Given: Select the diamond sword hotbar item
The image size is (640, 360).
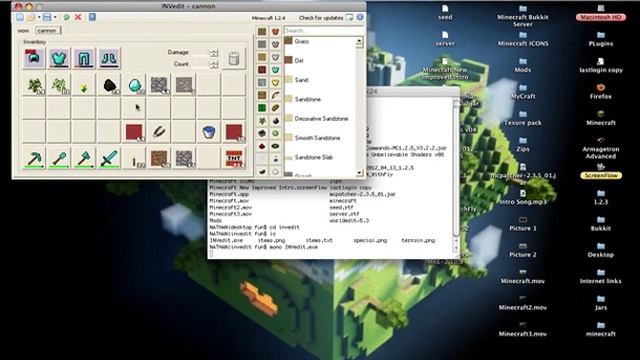Looking at the screenshot, I should [x=109, y=158].
